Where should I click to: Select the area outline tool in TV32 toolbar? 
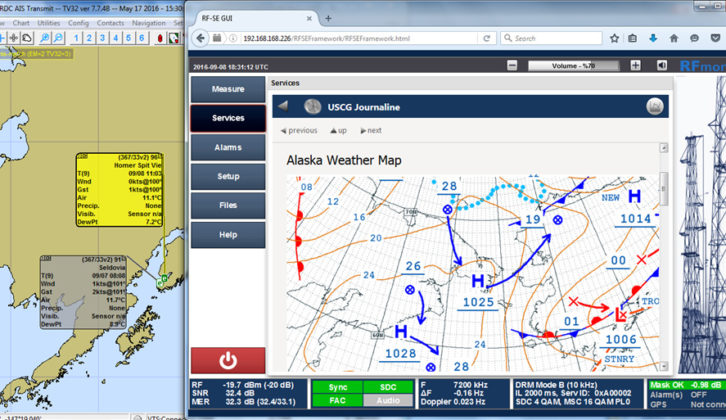(x=27, y=38)
